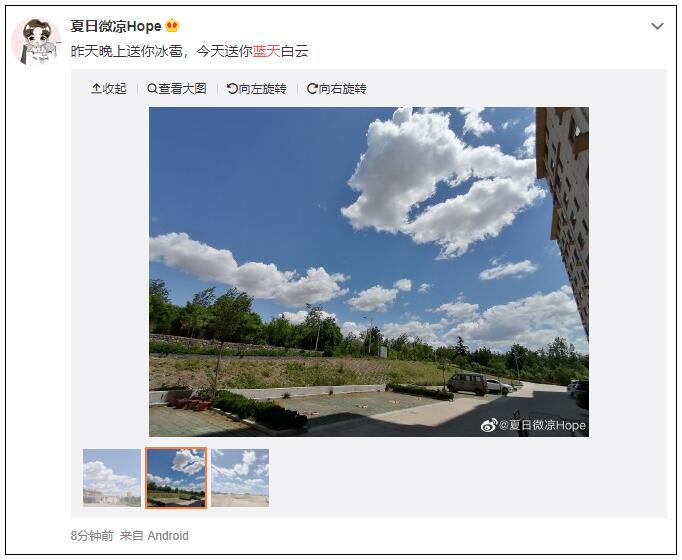
Task: Select the first photo thumbnail
Action: click(x=112, y=478)
